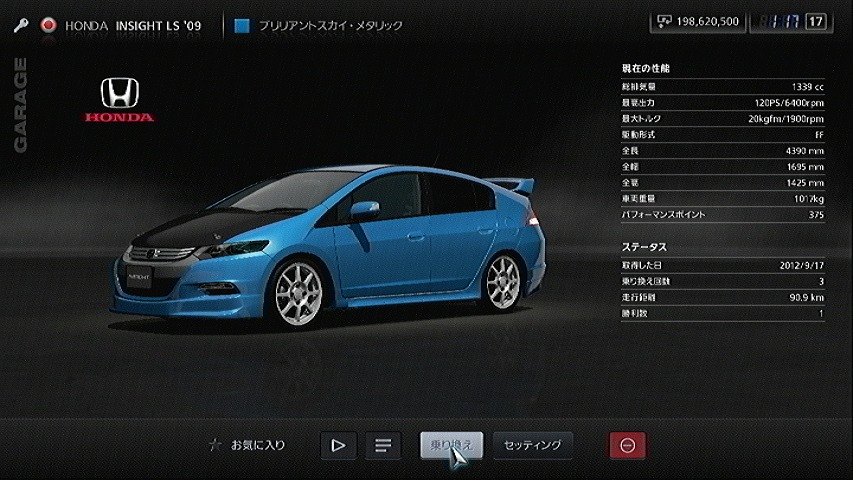This screenshot has width=853, height=480.
Task: Select the ステータス section header
Action: (x=644, y=246)
